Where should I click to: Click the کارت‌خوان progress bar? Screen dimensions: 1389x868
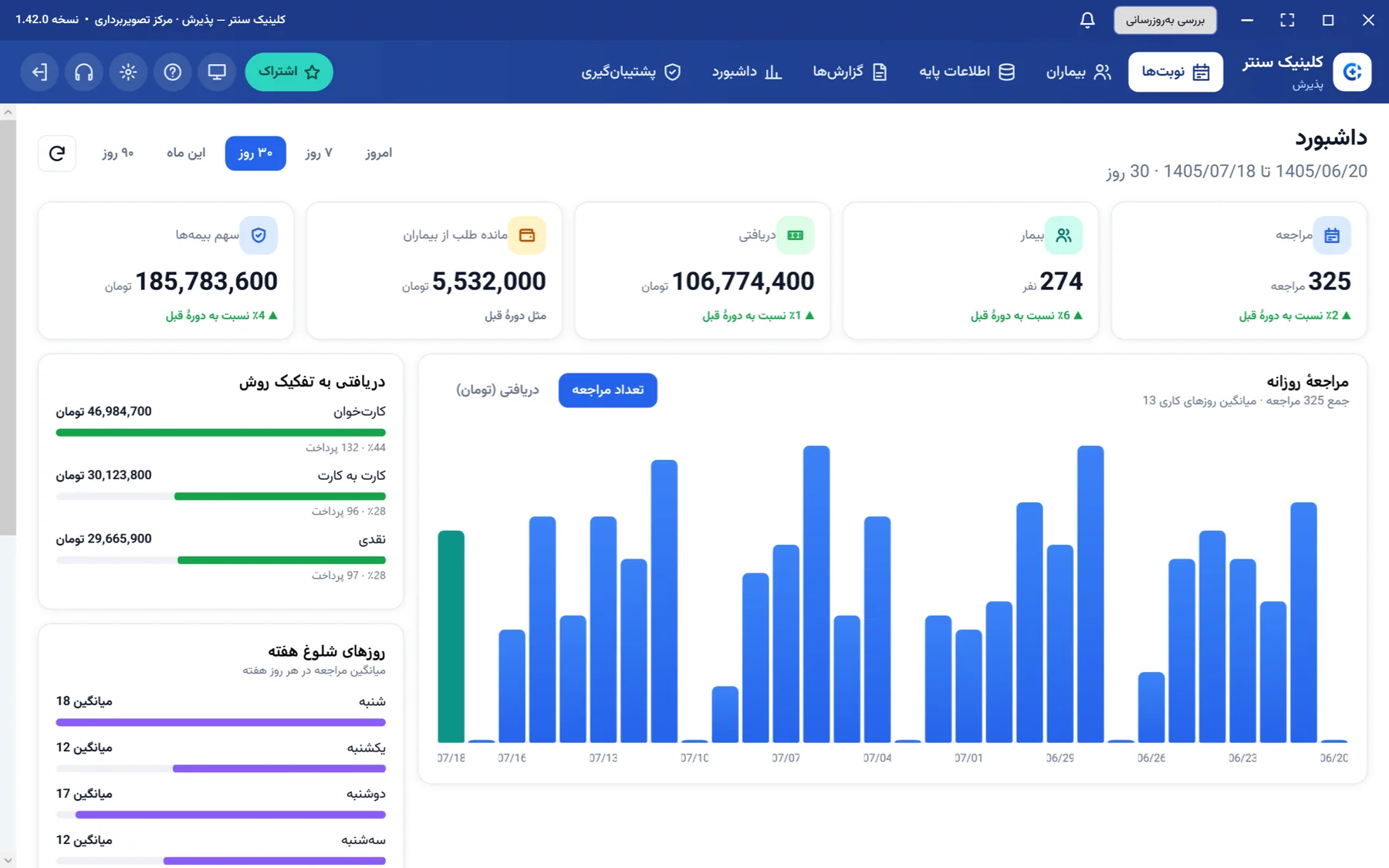(x=221, y=432)
